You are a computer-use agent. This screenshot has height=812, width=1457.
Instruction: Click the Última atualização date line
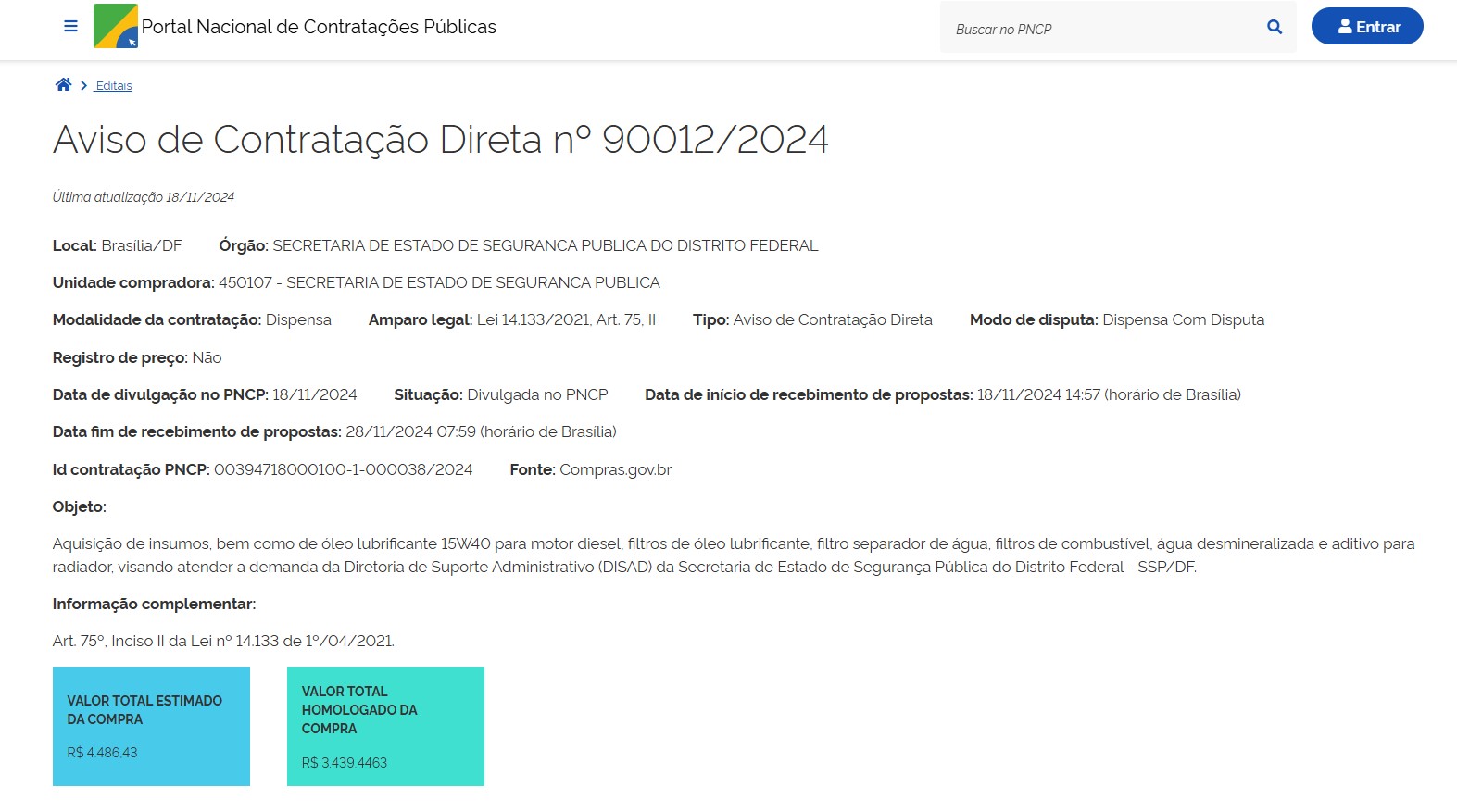(144, 197)
